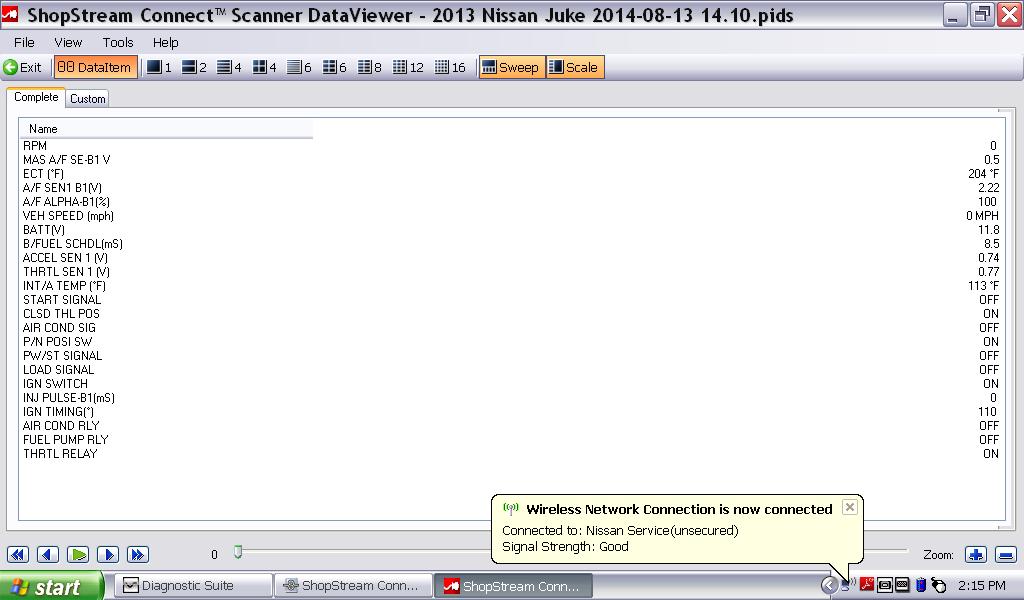Choose the 4 stacked-rows graph layout
Image resolution: width=1024 pixels, height=600 pixels.
tap(229, 67)
